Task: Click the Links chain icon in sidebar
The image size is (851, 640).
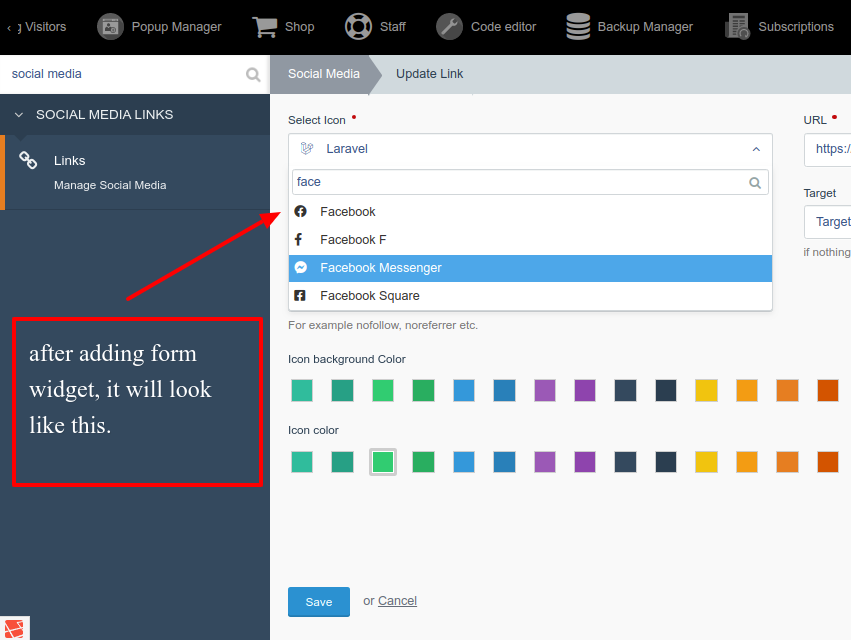Action: pos(28,160)
